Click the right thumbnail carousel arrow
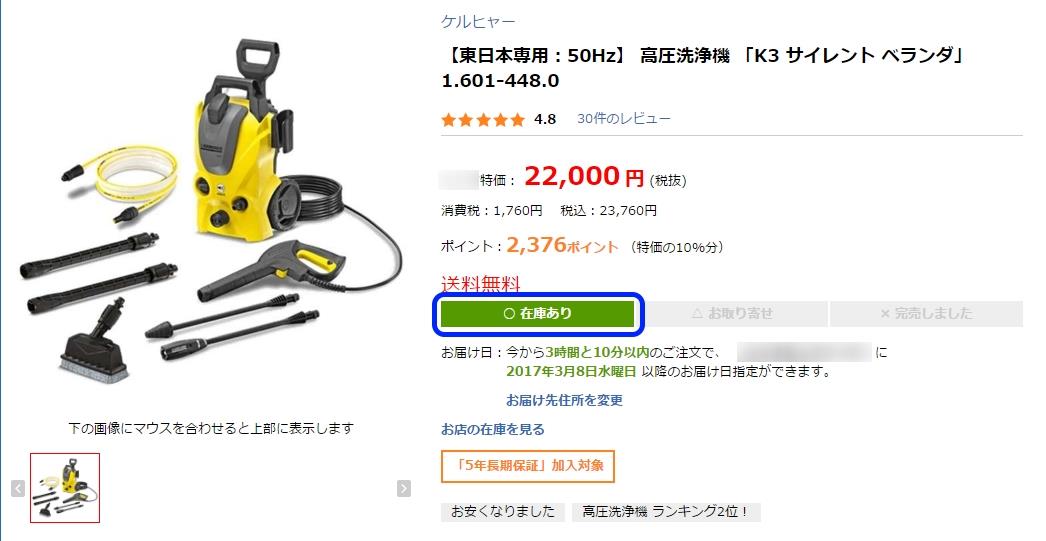The width and height of the screenshot is (1046, 541). pos(404,488)
